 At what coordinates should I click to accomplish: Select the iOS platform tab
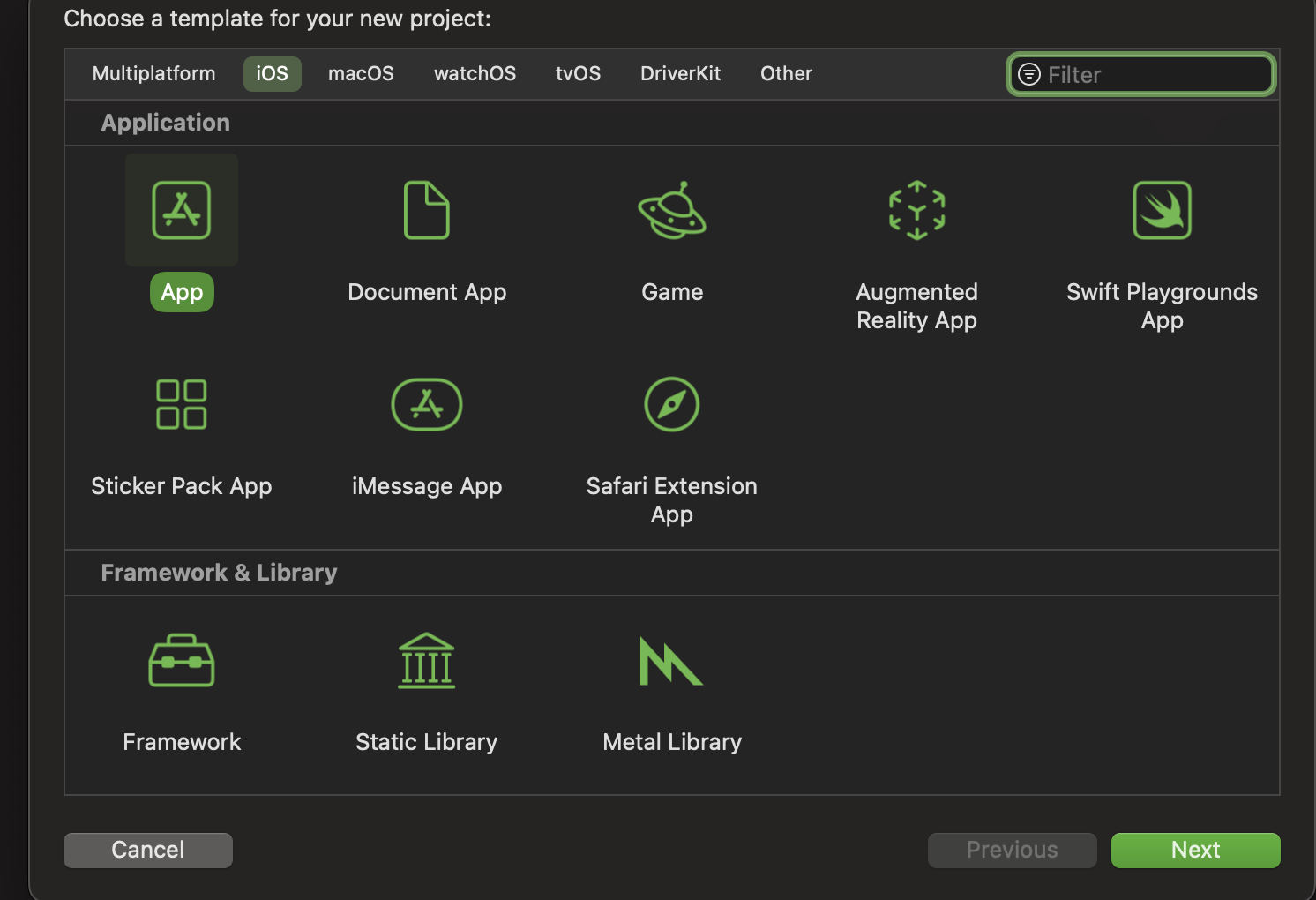click(x=273, y=73)
